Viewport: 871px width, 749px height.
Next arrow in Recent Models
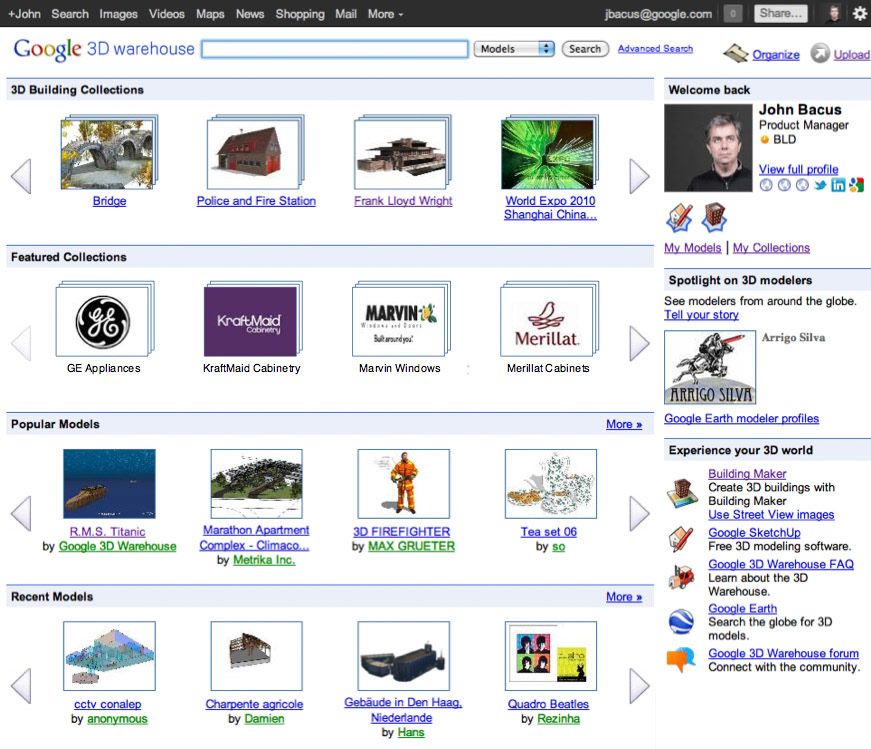[639, 686]
